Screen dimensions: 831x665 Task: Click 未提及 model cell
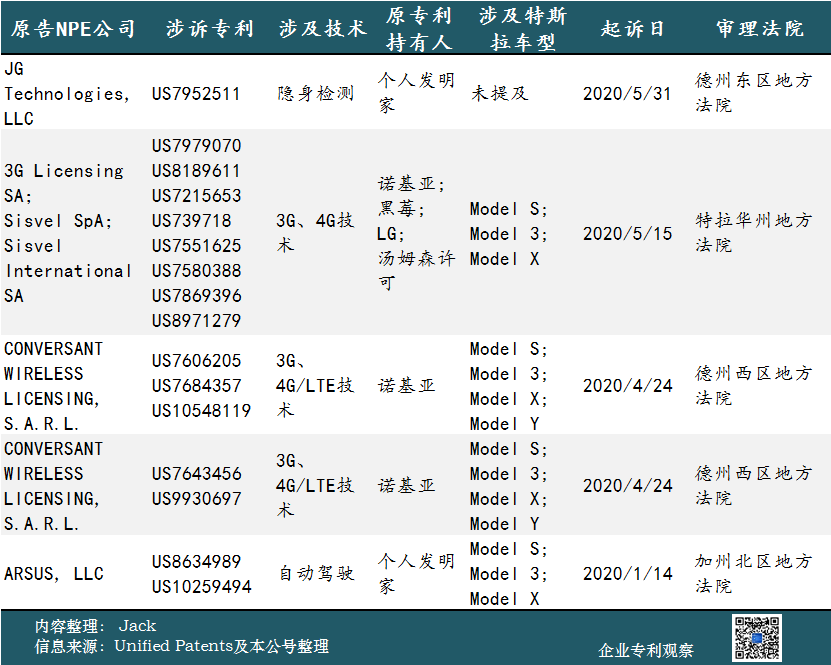pos(500,94)
